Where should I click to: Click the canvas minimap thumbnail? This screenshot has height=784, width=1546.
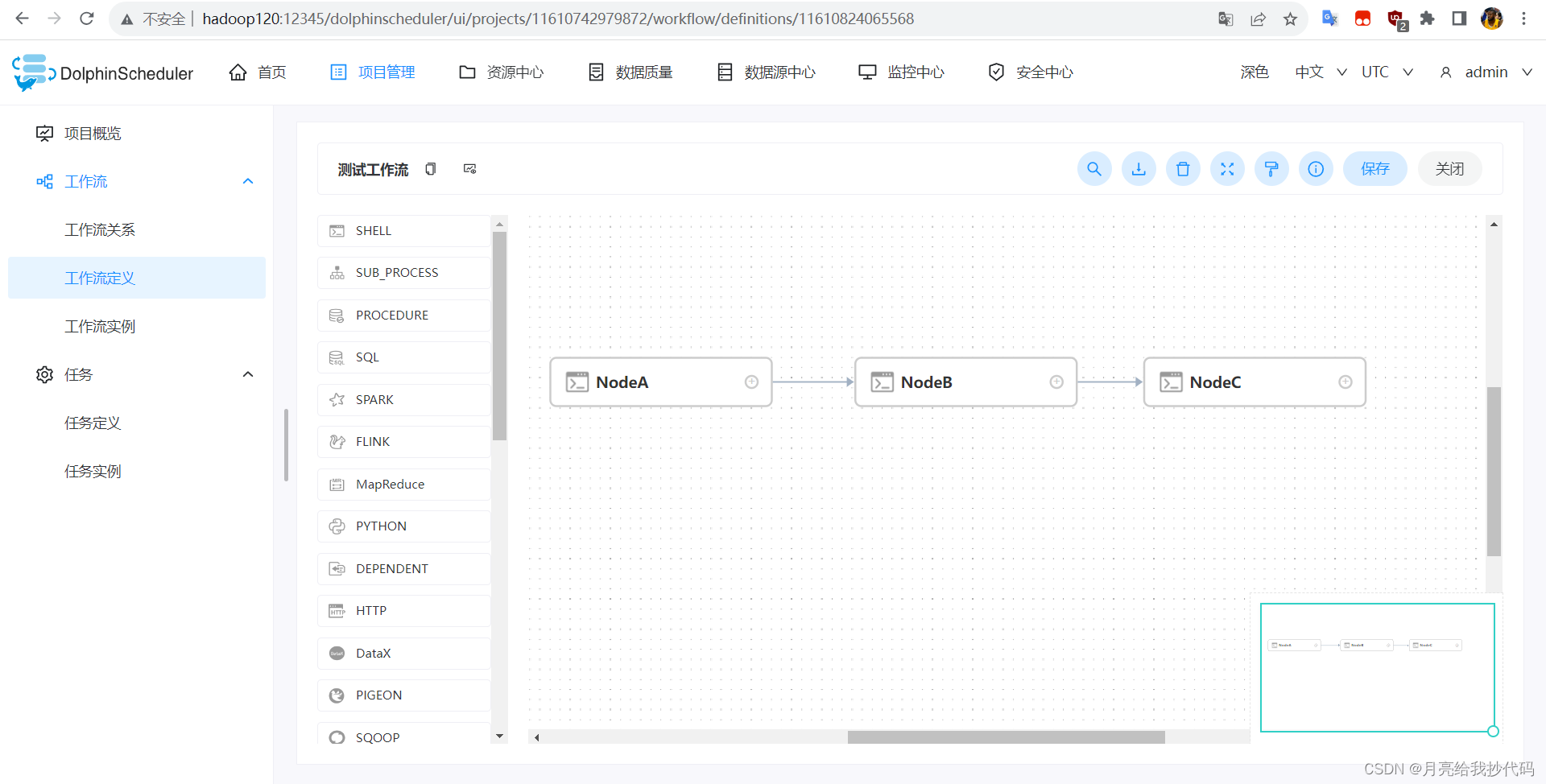tap(1377, 667)
